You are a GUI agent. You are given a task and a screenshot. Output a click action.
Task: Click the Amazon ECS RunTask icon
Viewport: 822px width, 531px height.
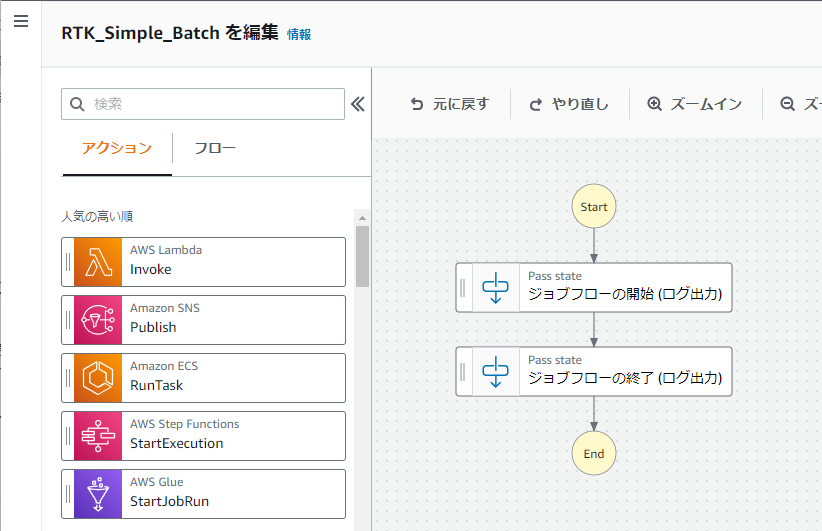(x=98, y=378)
